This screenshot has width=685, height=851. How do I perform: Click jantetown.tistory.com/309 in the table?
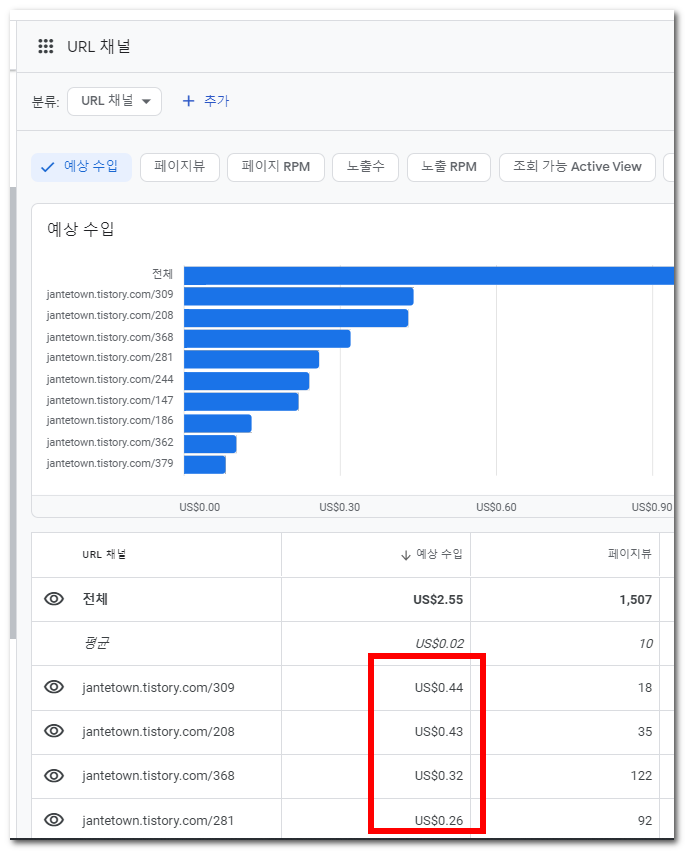click(158, 688)
